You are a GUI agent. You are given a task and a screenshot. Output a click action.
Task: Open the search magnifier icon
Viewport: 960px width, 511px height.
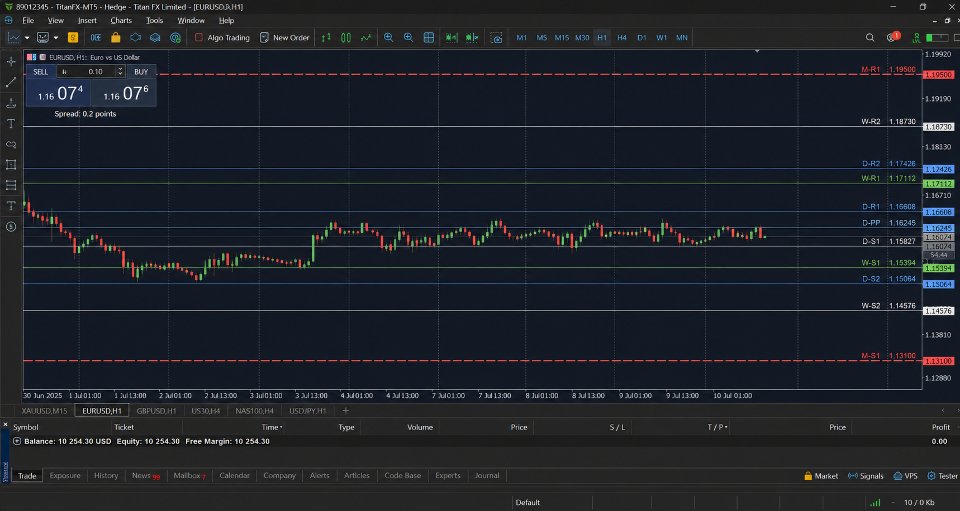[870, 37]
